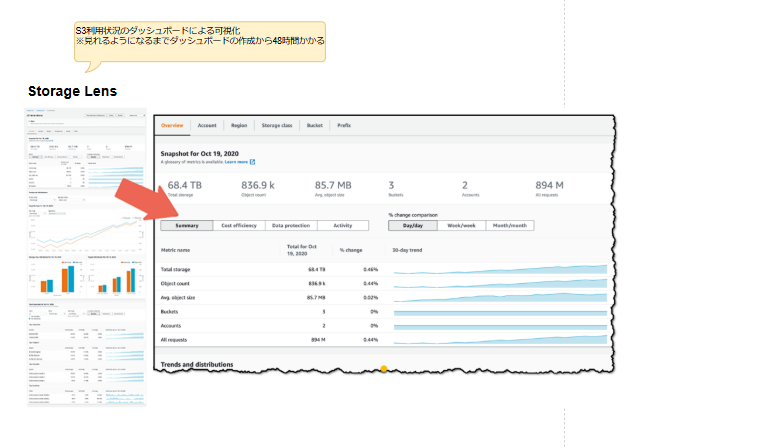Switch to the Account tab
This screenshot has height=448, width=763.
207,125
